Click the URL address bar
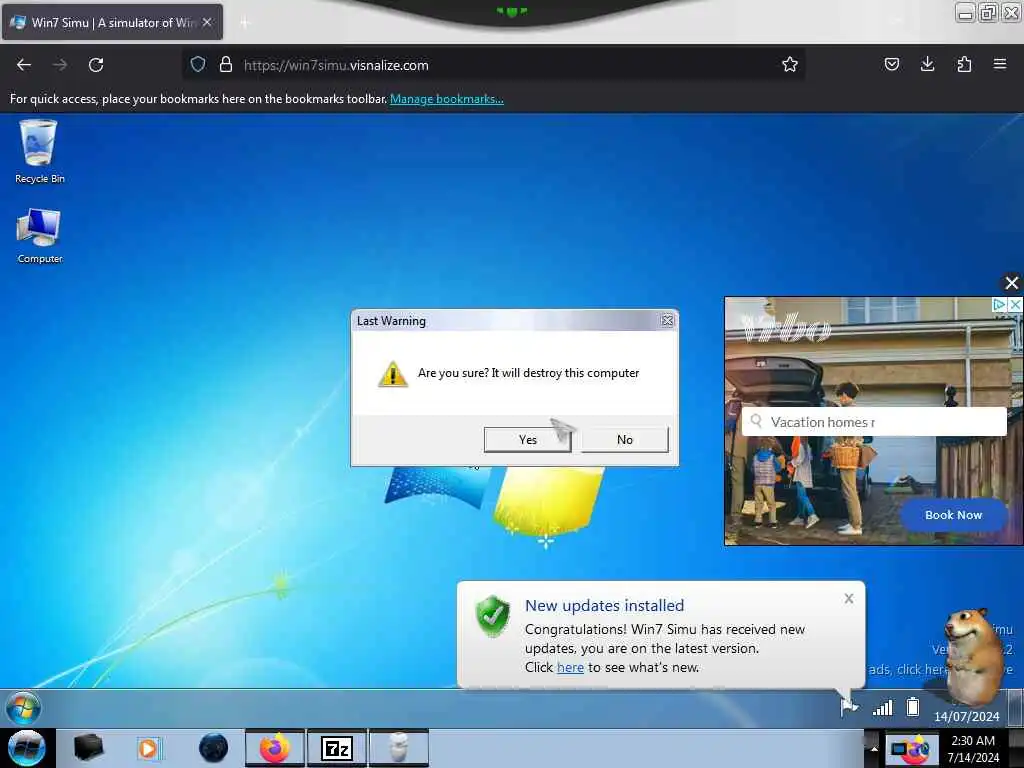 [x=496, y=65]
